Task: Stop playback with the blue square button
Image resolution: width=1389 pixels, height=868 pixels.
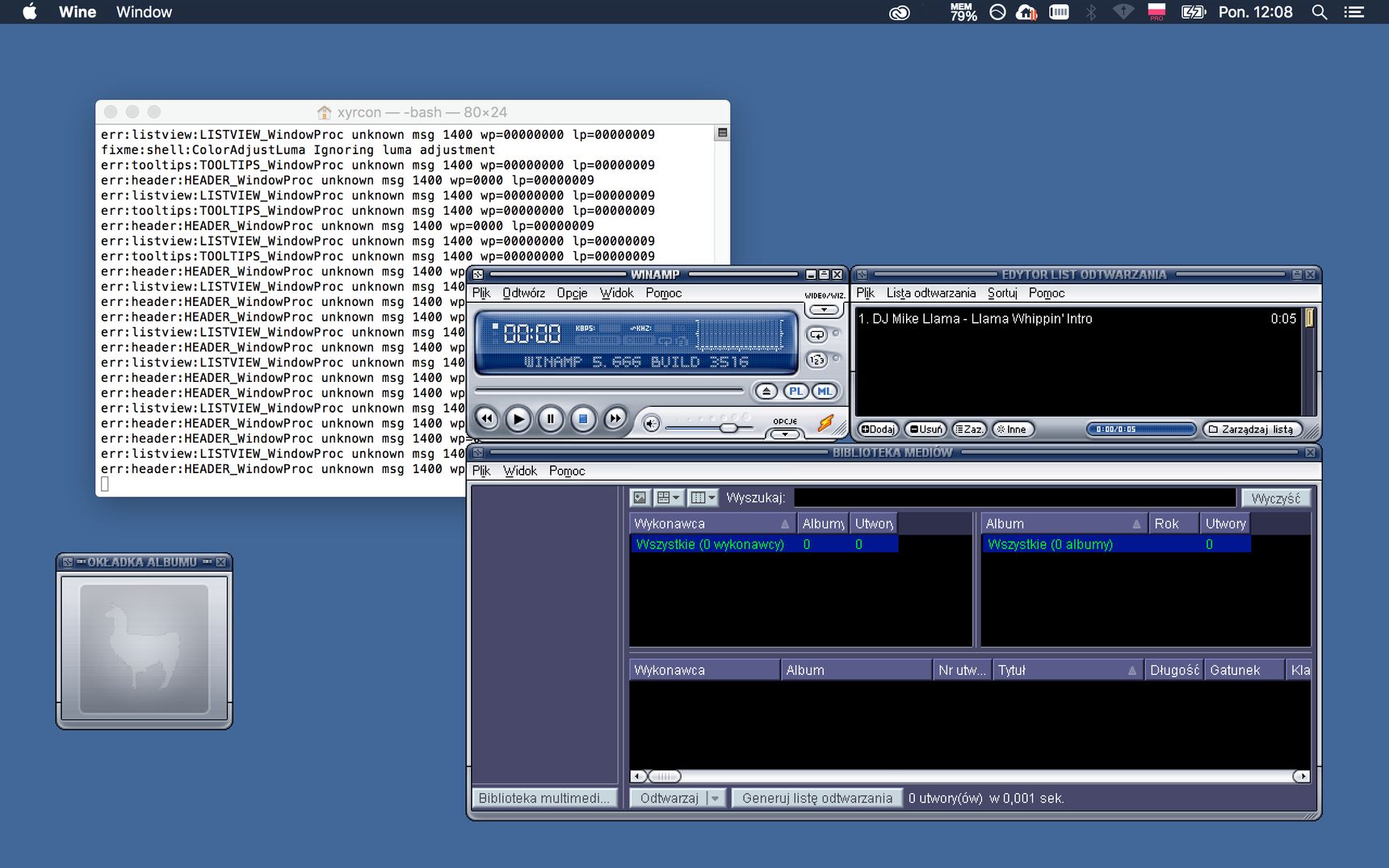Action: pyautogui.click(x=582, y=419)
